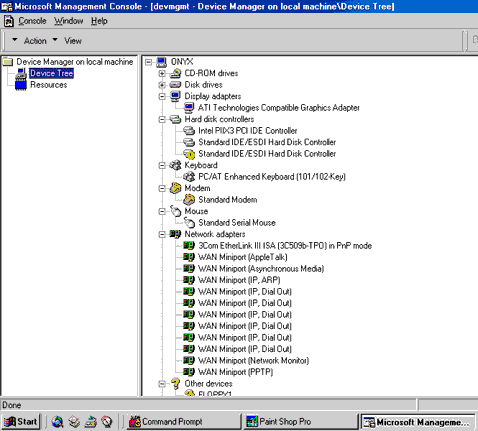
Task: Expand the Disk drives node
Action: click(x=162, y=85)
